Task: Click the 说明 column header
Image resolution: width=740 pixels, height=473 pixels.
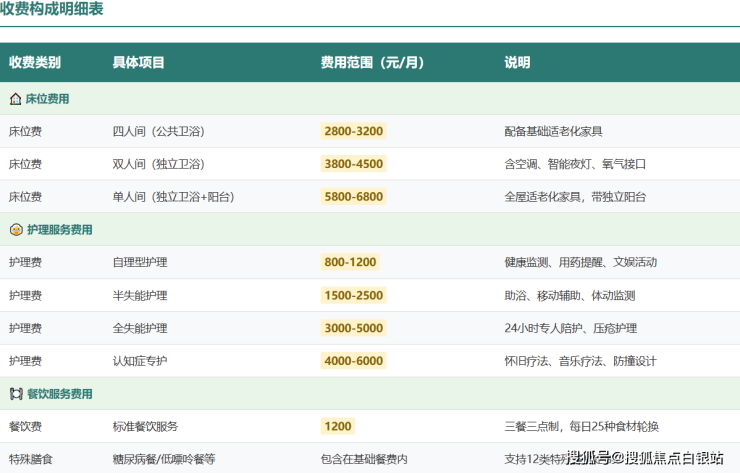Action: (517, 62)
